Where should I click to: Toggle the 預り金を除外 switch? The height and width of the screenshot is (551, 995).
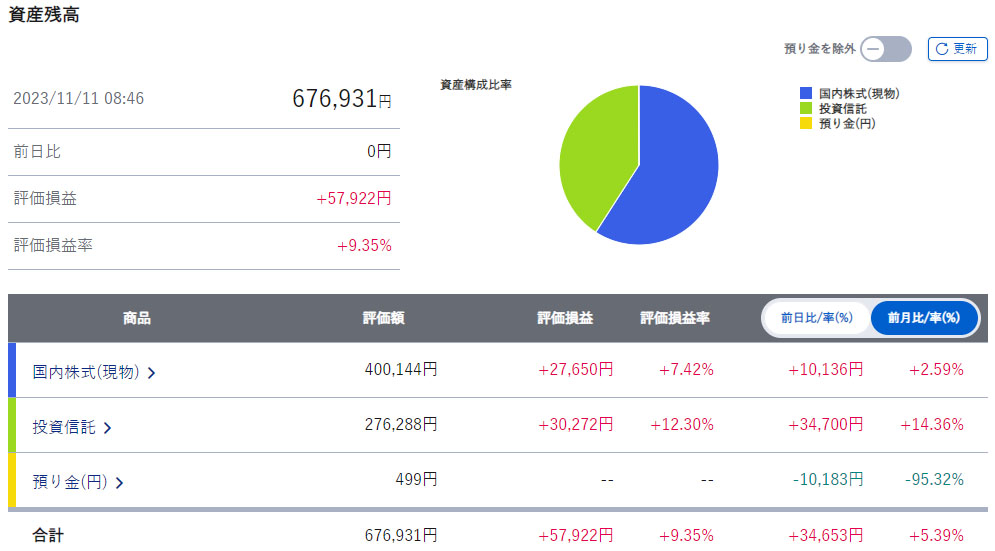pyautogui.click(x=886, y=49)
